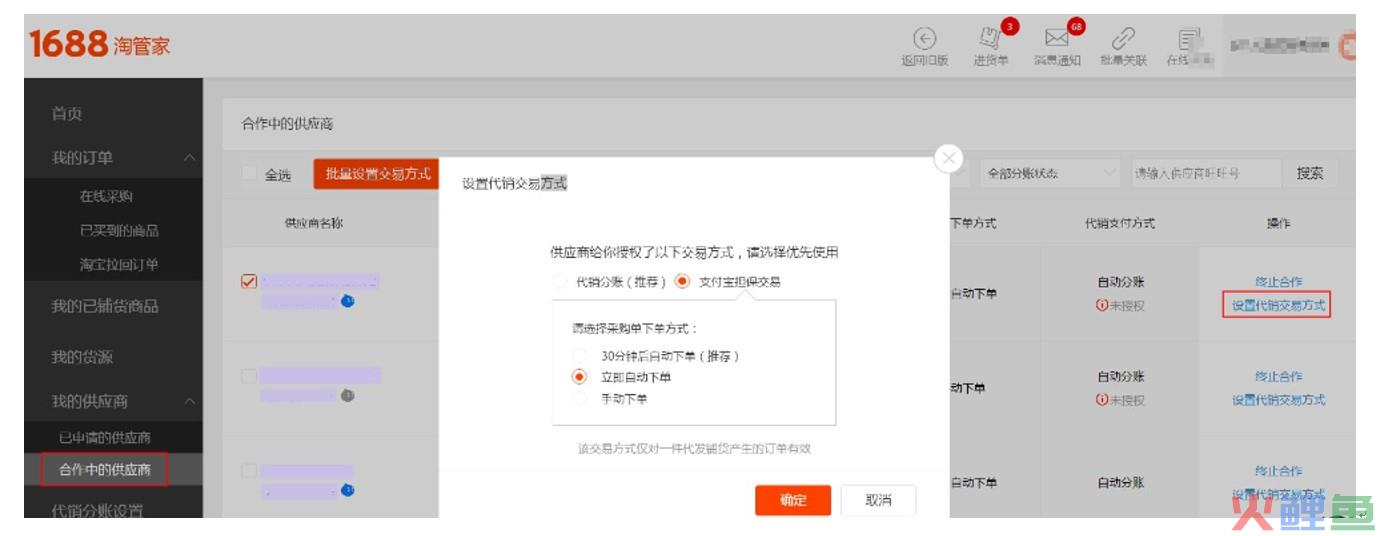The width and height of the screenshot is (1399, 536).
Task: Select 代销分账（推荐）radio option
Action: coord(560,282)
